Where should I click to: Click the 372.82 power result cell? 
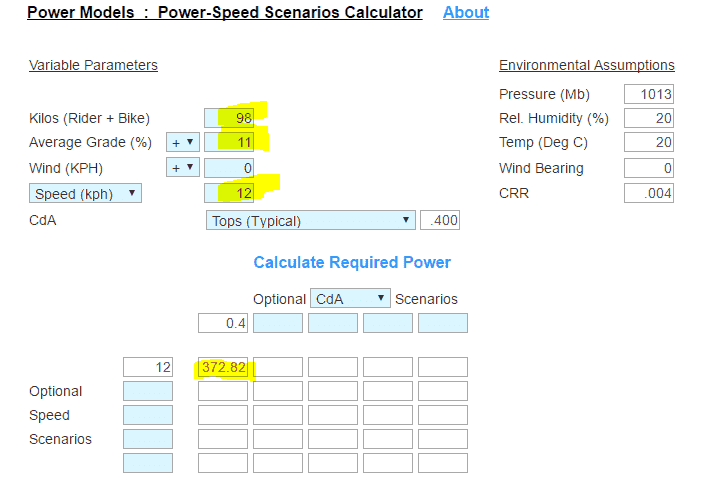pyautogui.click(x=223, y=367)
